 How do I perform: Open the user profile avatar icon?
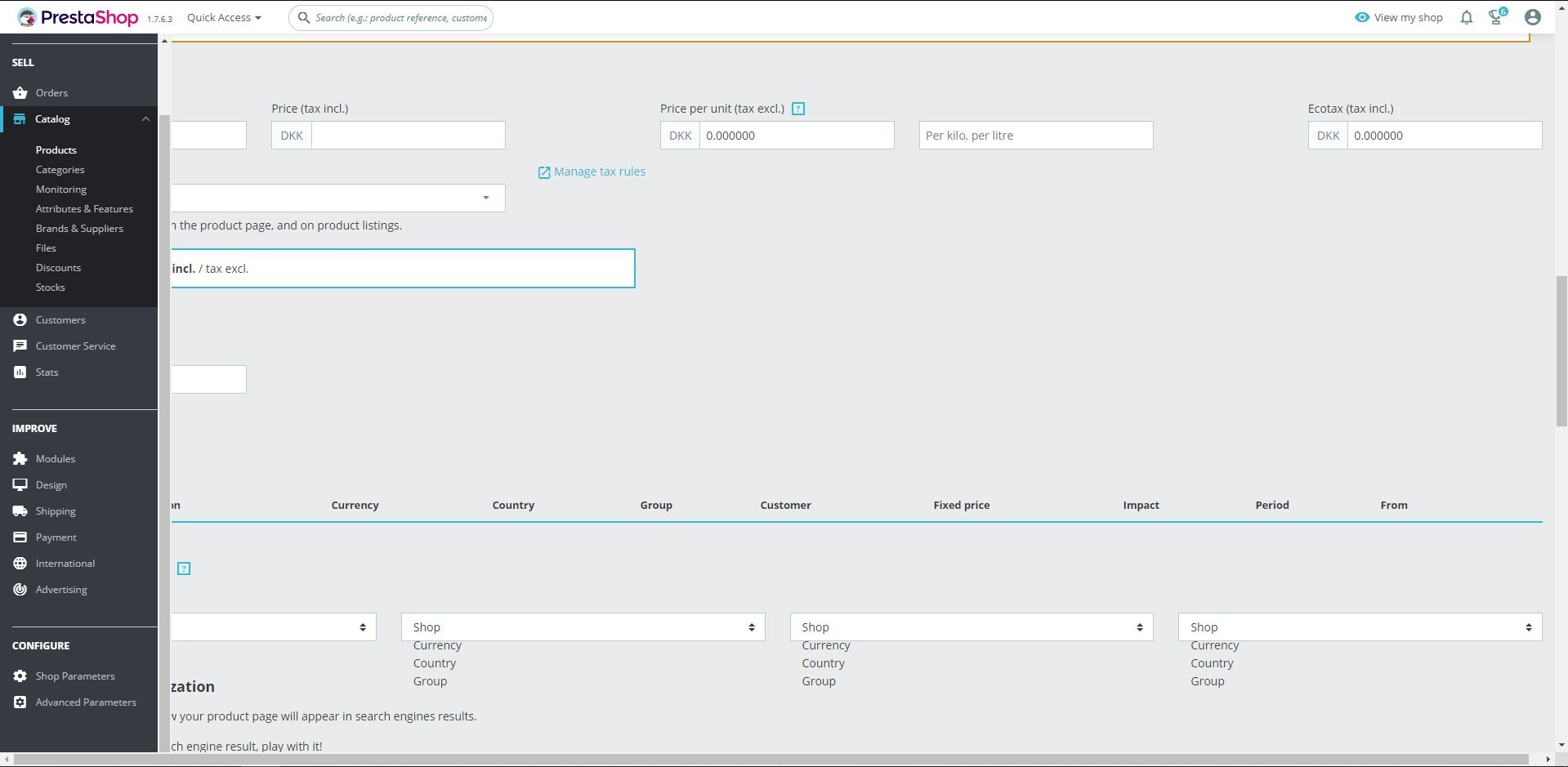(1533, 17)
